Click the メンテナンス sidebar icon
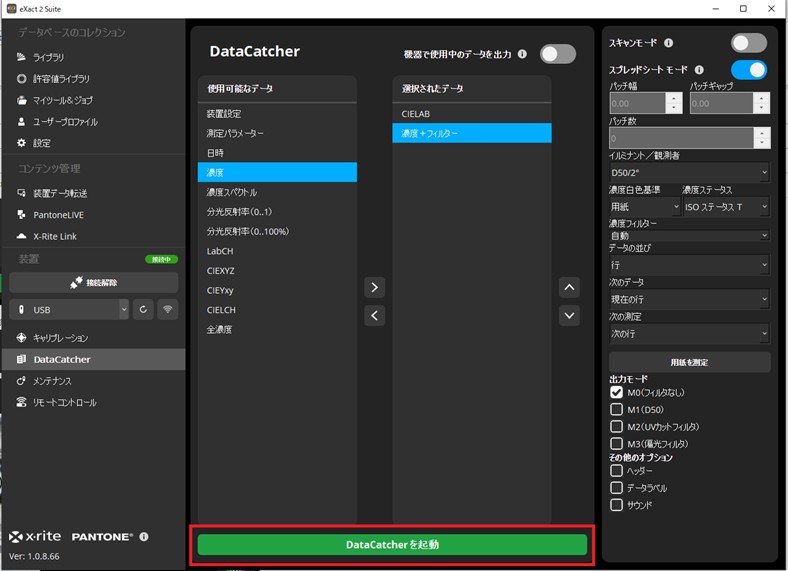 point(22,381)
